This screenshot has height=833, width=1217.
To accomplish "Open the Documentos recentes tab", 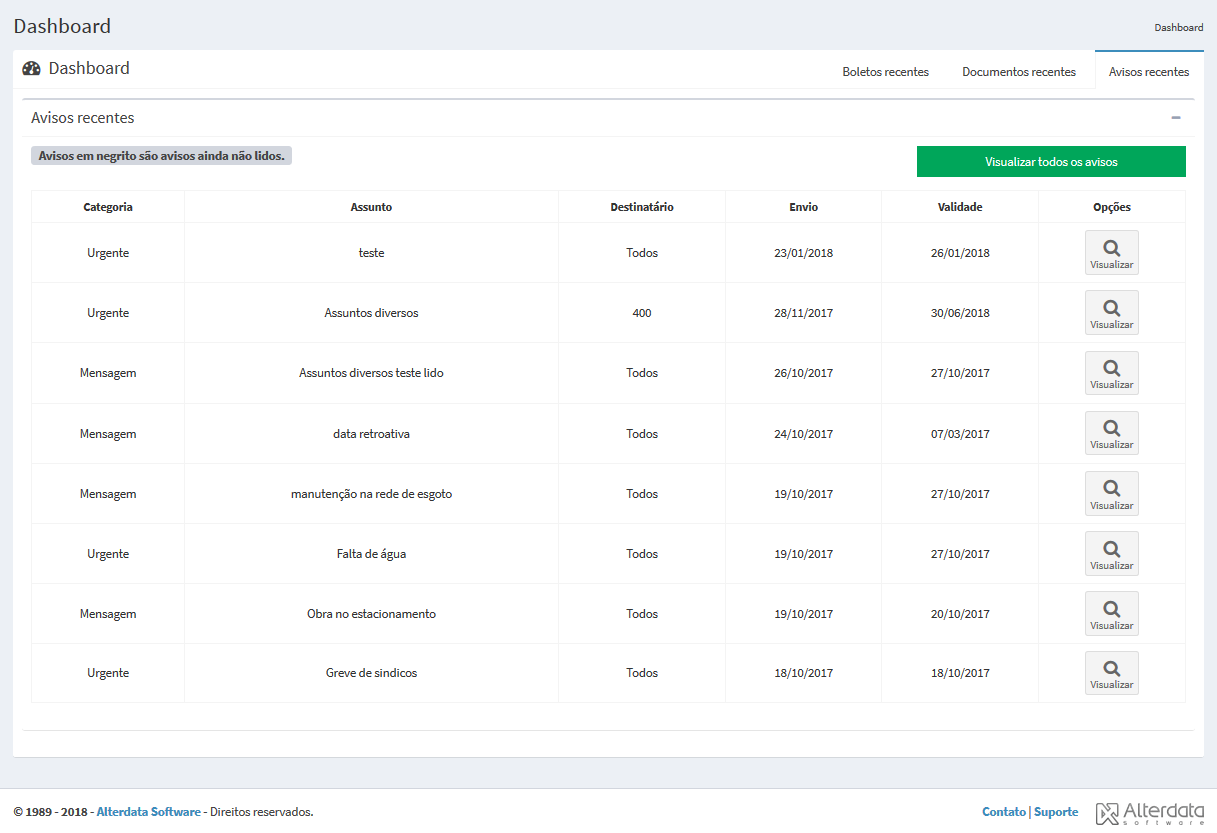I will [x=1018, y=72].
